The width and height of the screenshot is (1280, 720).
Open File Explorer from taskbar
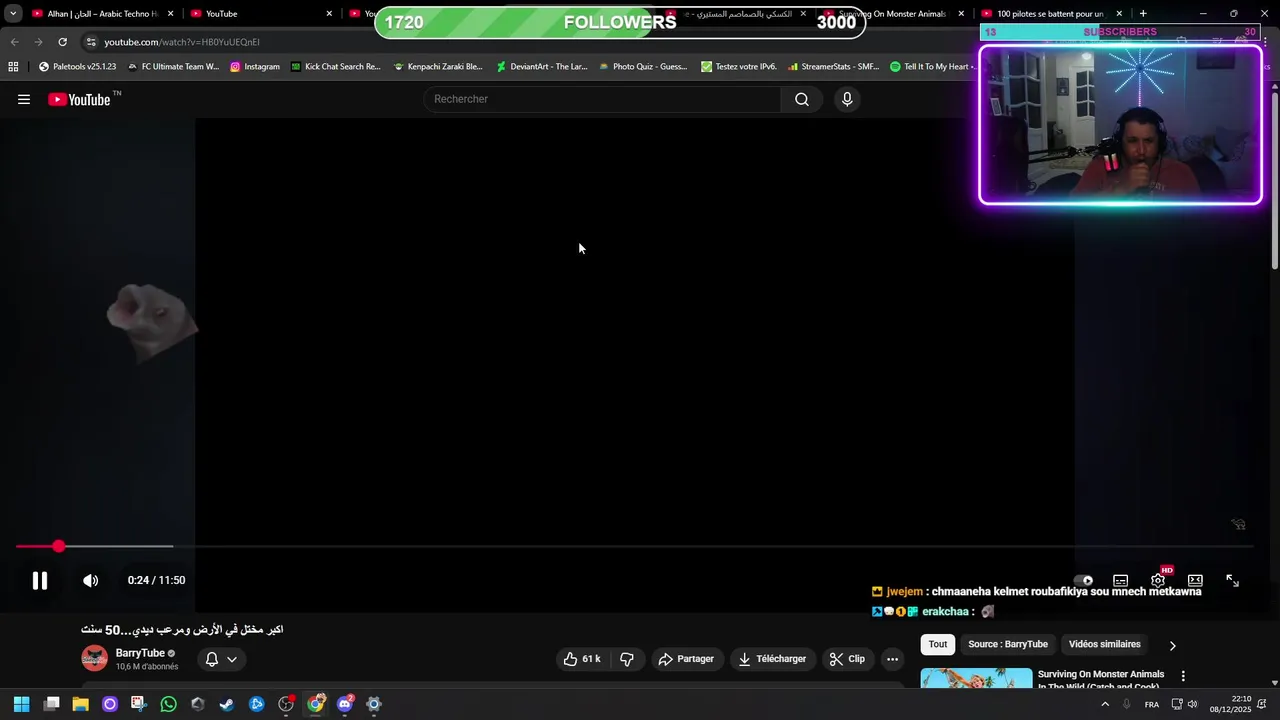(x=80, y=704)
